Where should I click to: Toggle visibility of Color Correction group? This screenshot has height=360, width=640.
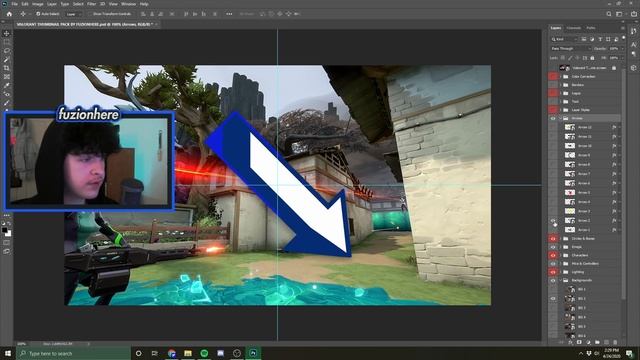553,76
